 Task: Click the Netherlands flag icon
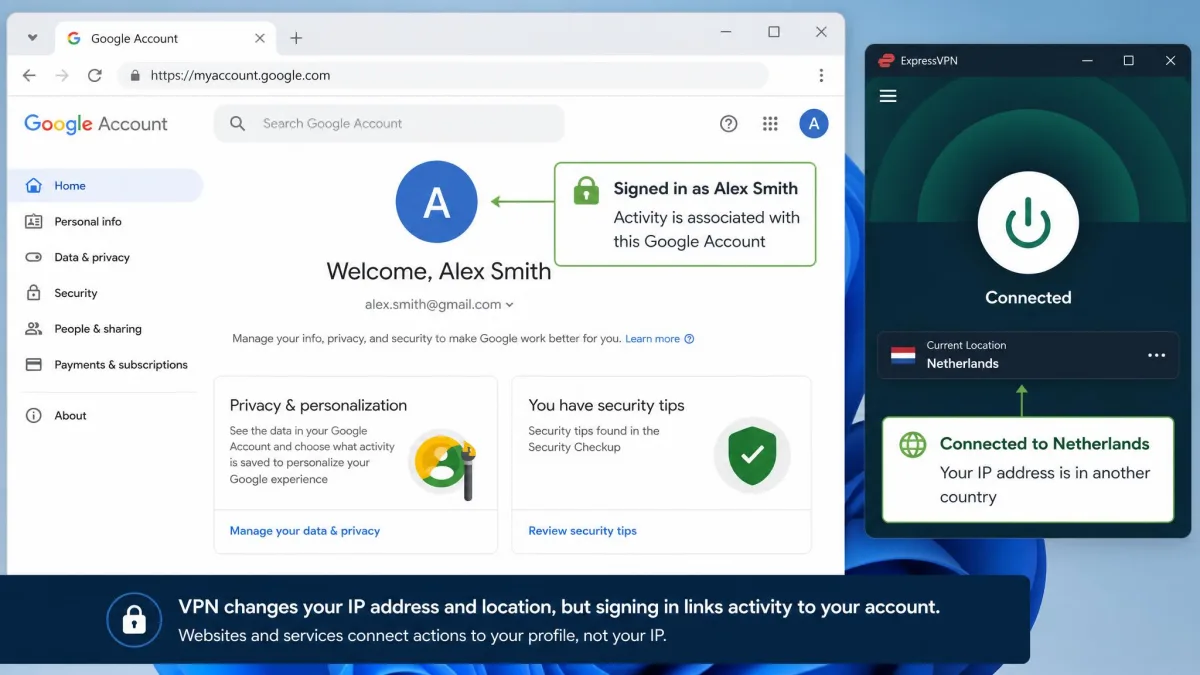pyautogui.click(x=903, y=355)
